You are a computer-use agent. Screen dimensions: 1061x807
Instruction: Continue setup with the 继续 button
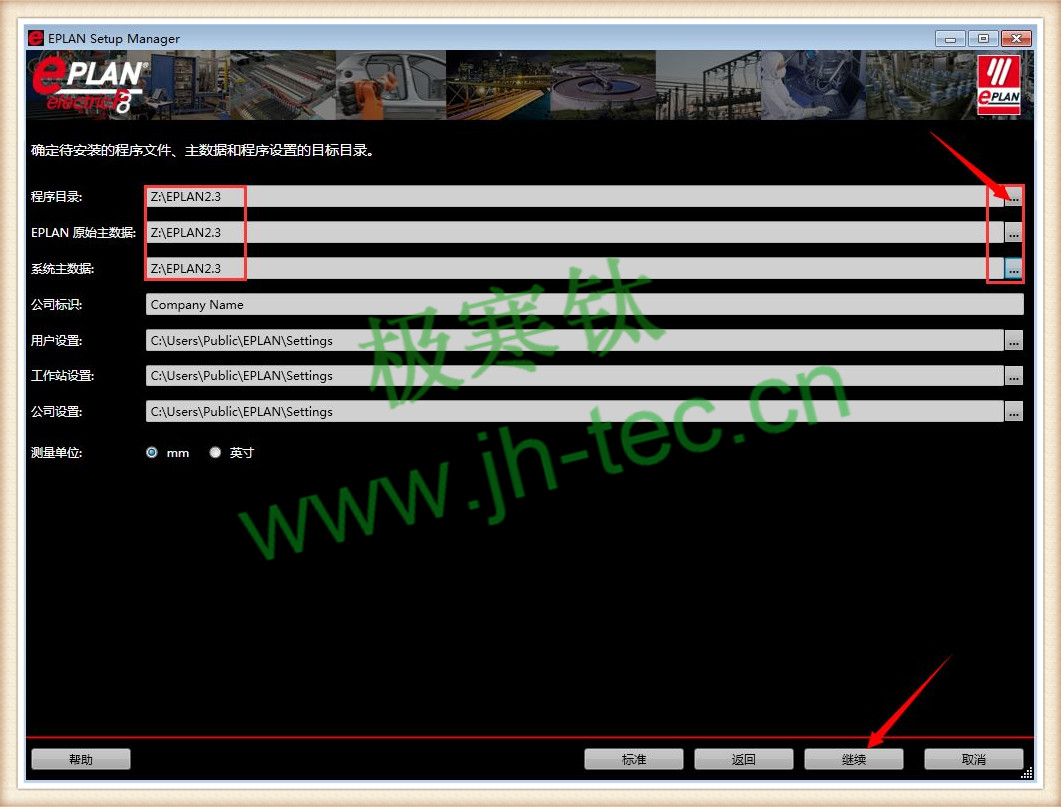pyautogui.click(x=853, y=759)
